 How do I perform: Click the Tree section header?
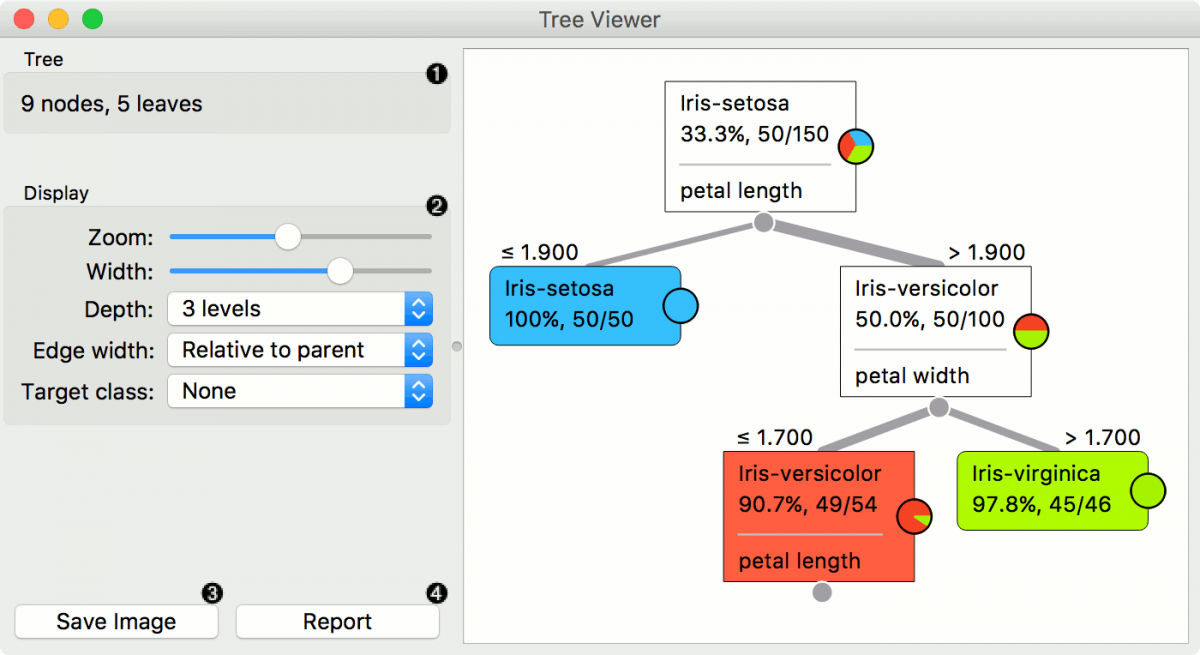43,59
